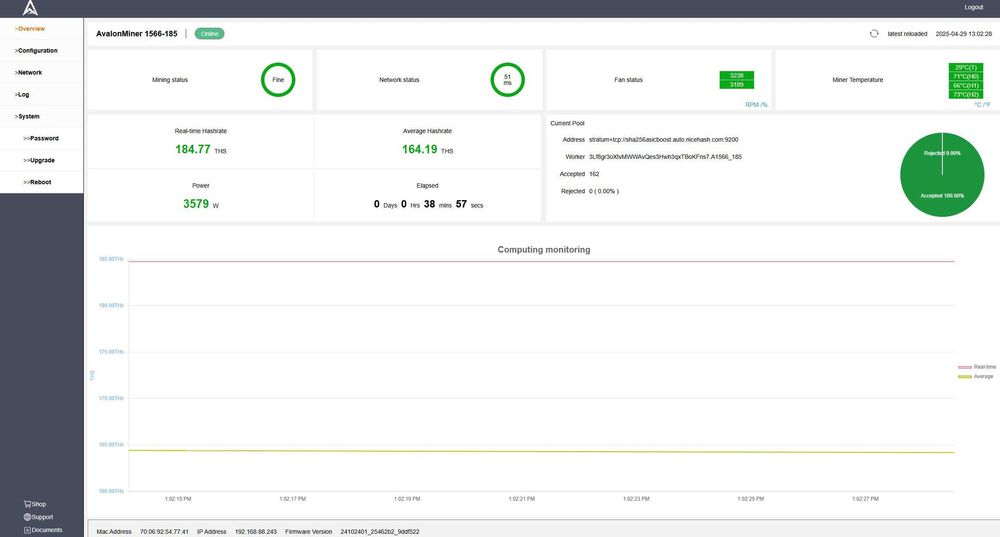The height and width of the screenshot is (537, 1000).
Task: Switch fan units via RPM /% toggle
Action: click(756, 105)
